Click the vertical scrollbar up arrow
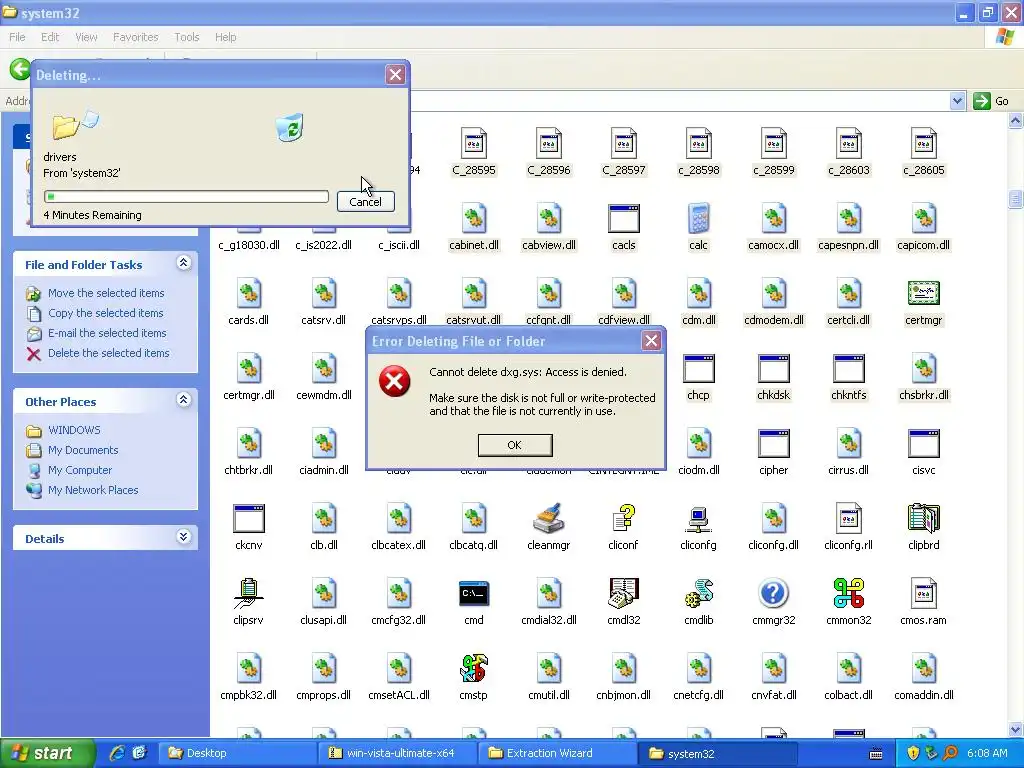Image resolution: width=1024 pixels, height=768 pixels. point(1016,121)
